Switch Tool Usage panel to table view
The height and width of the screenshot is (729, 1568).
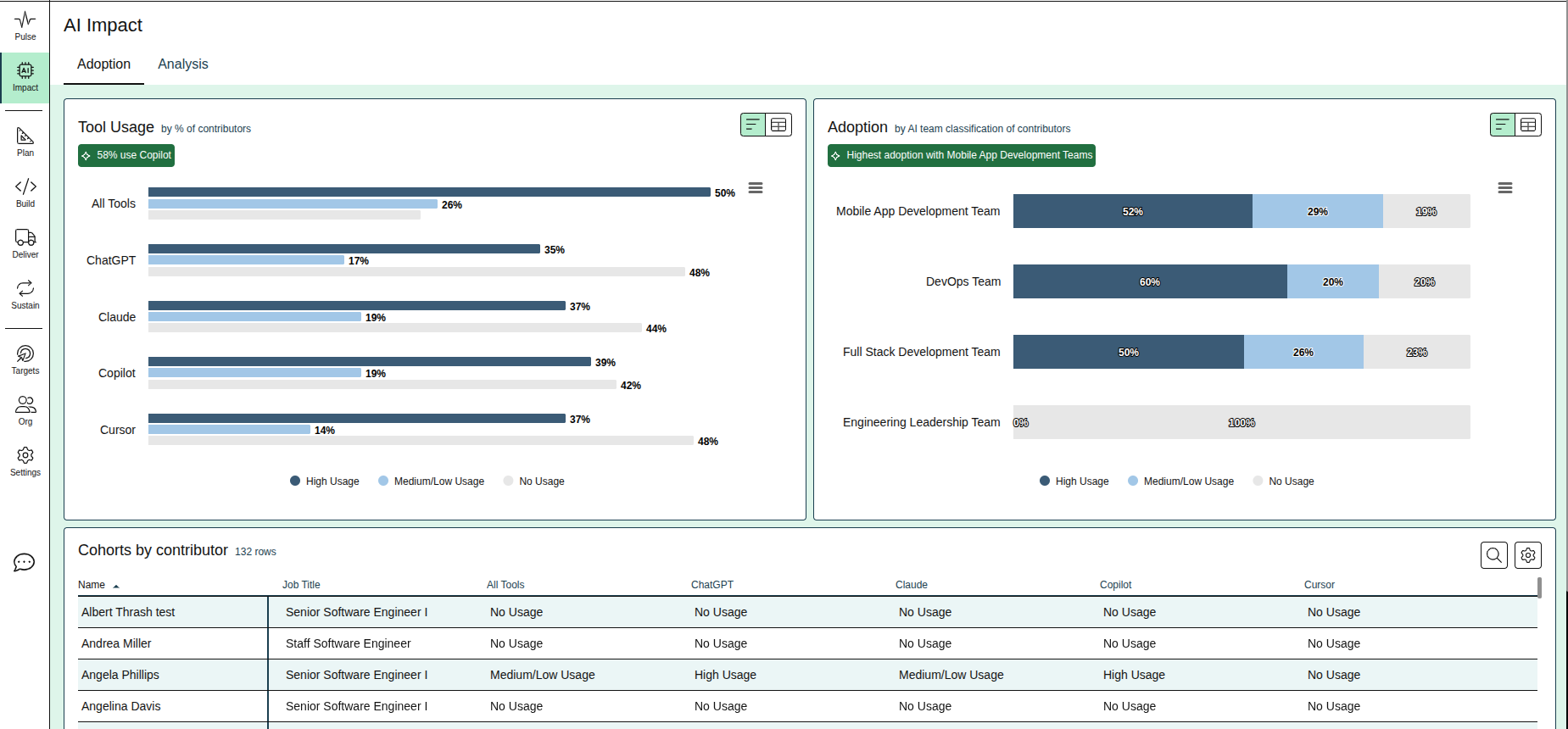778,125
